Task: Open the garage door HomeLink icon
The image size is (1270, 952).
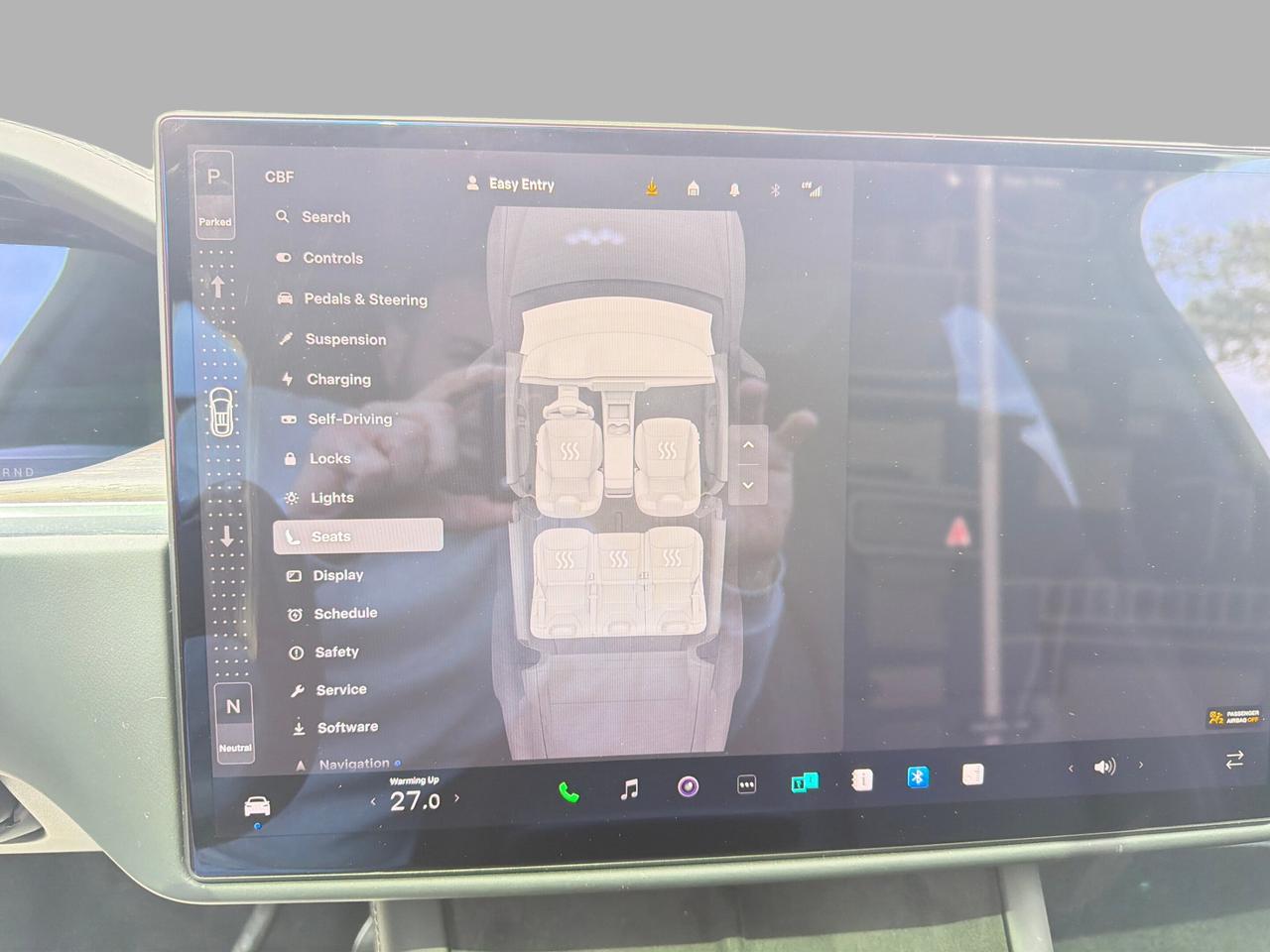Action: click(x=694, y=187)
